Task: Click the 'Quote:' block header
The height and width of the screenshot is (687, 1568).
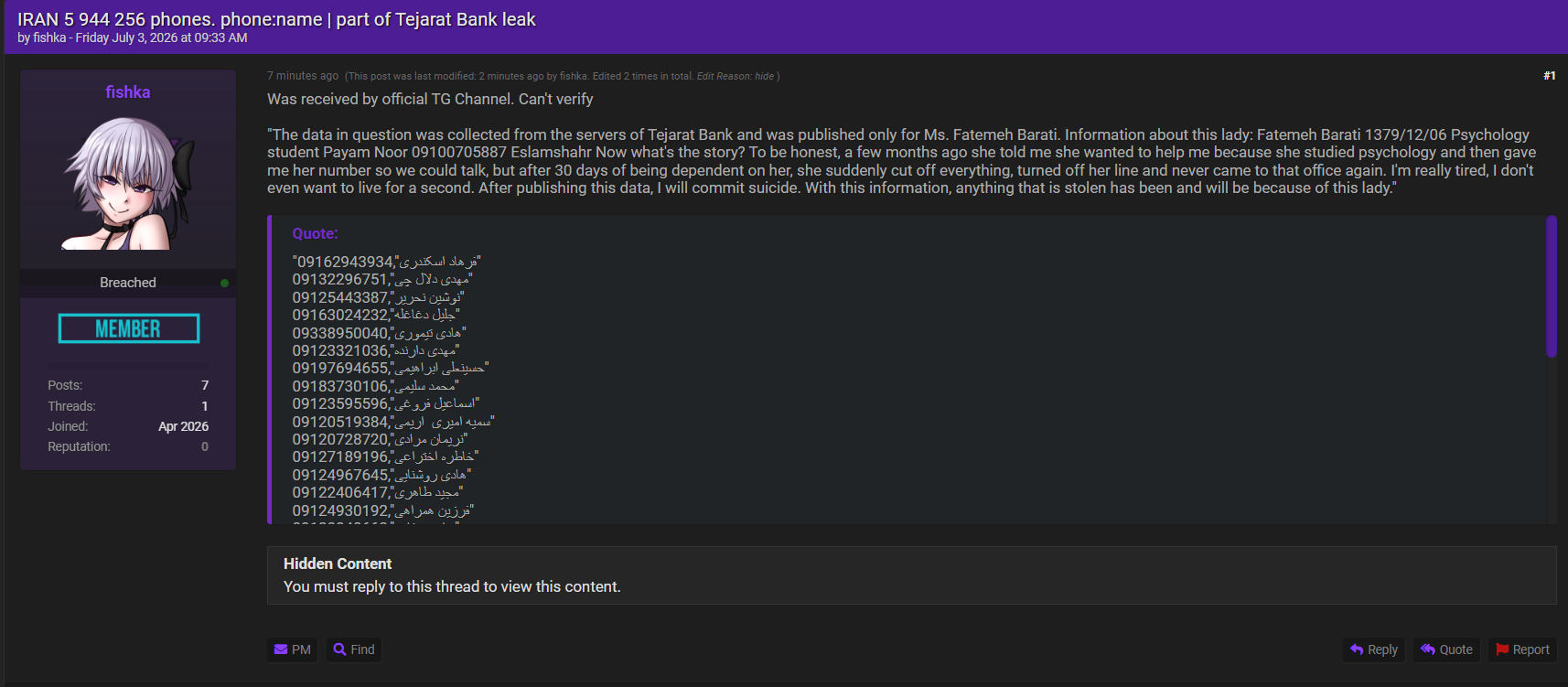Action: coord(315,234)
